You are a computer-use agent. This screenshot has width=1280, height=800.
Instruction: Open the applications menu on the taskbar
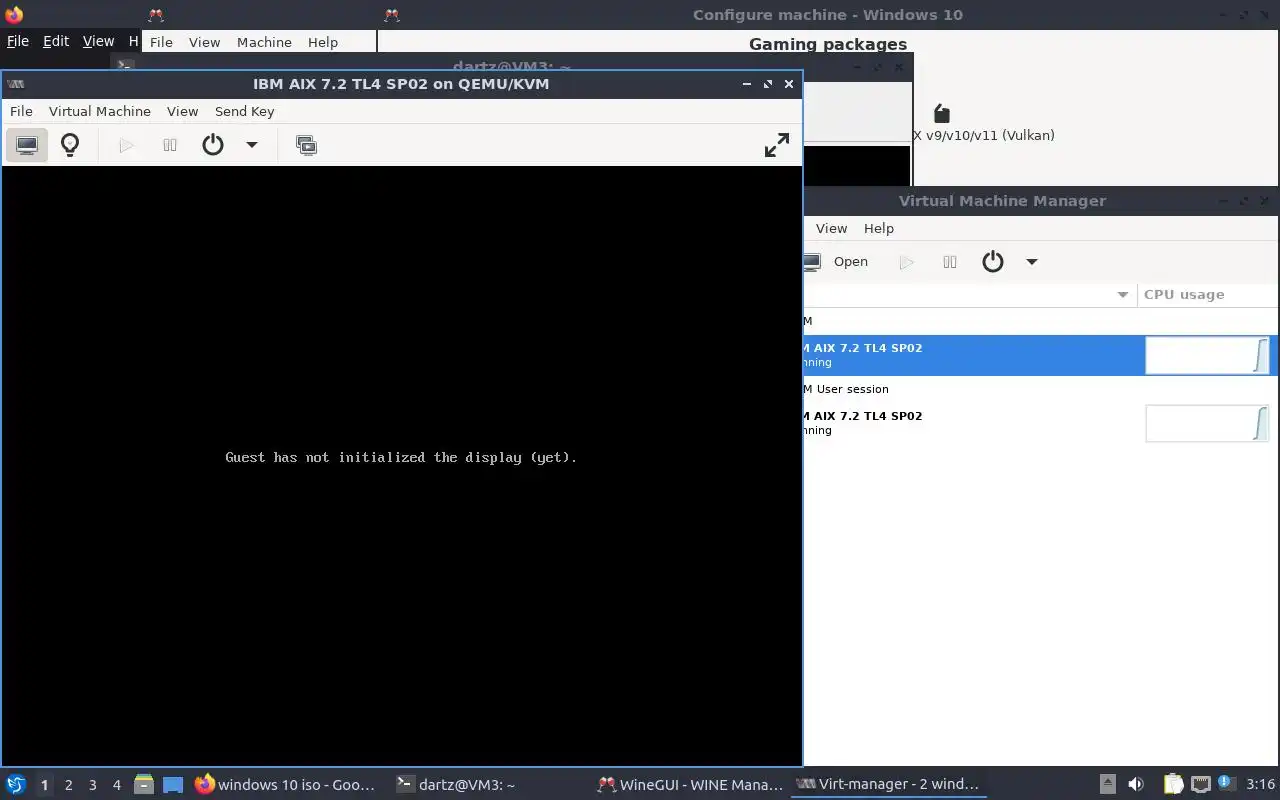point(15,785)
